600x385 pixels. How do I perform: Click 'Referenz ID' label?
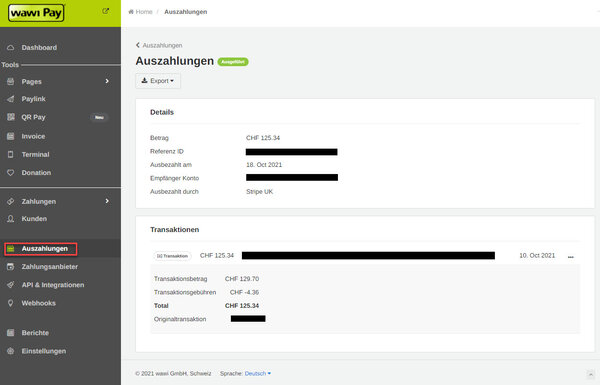(167, 151)
